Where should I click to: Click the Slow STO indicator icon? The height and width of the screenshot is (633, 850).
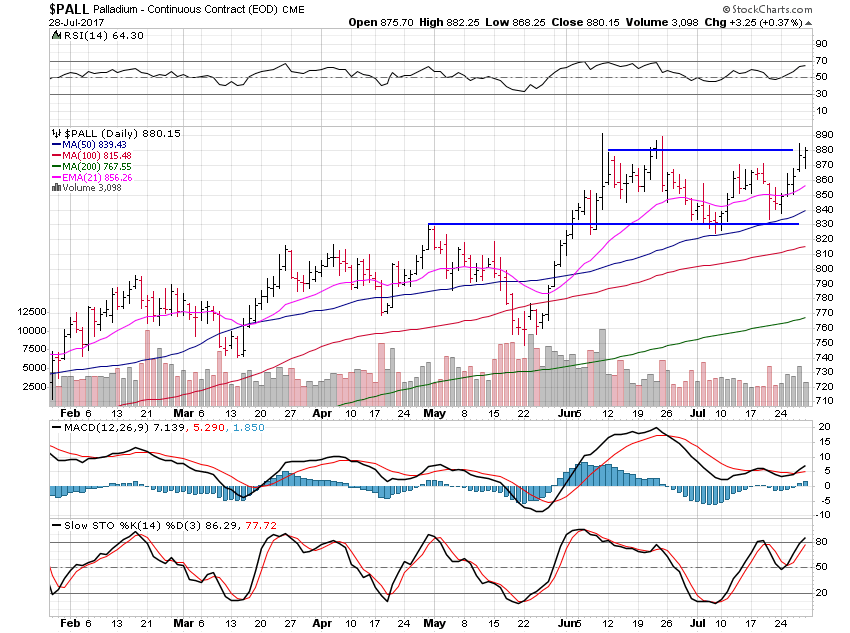tap(53, 524)
